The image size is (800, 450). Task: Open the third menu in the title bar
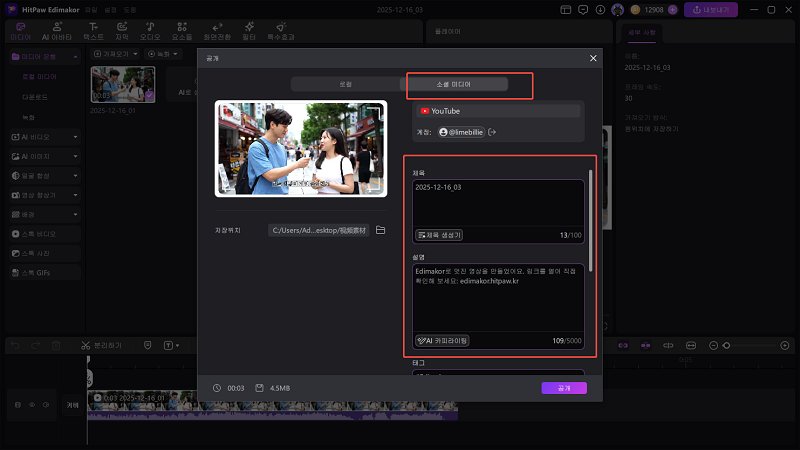pyautogui.click(x=130, y=10)
